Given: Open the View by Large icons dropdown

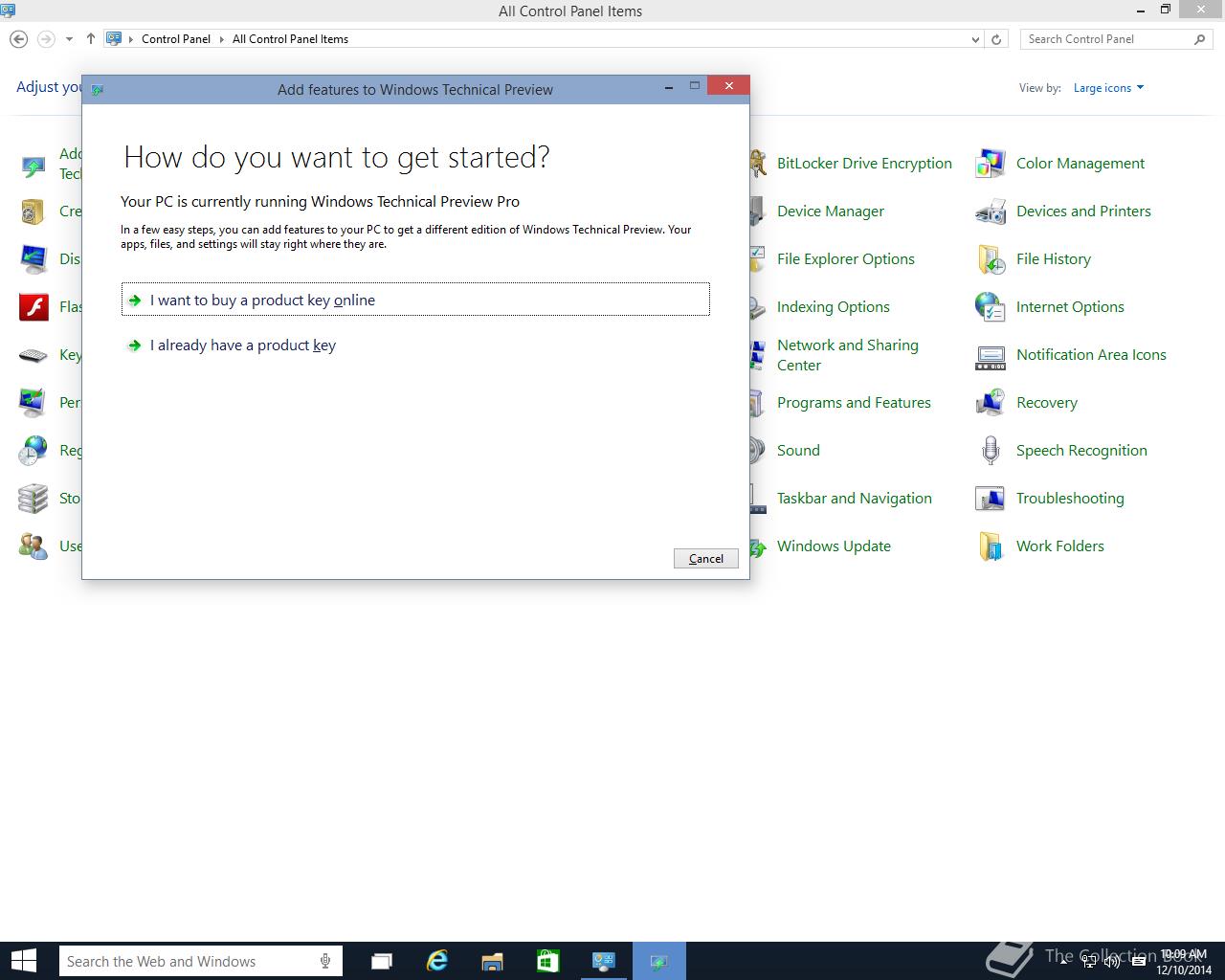Looking at the screenshot, I should tap(1108, 88).
